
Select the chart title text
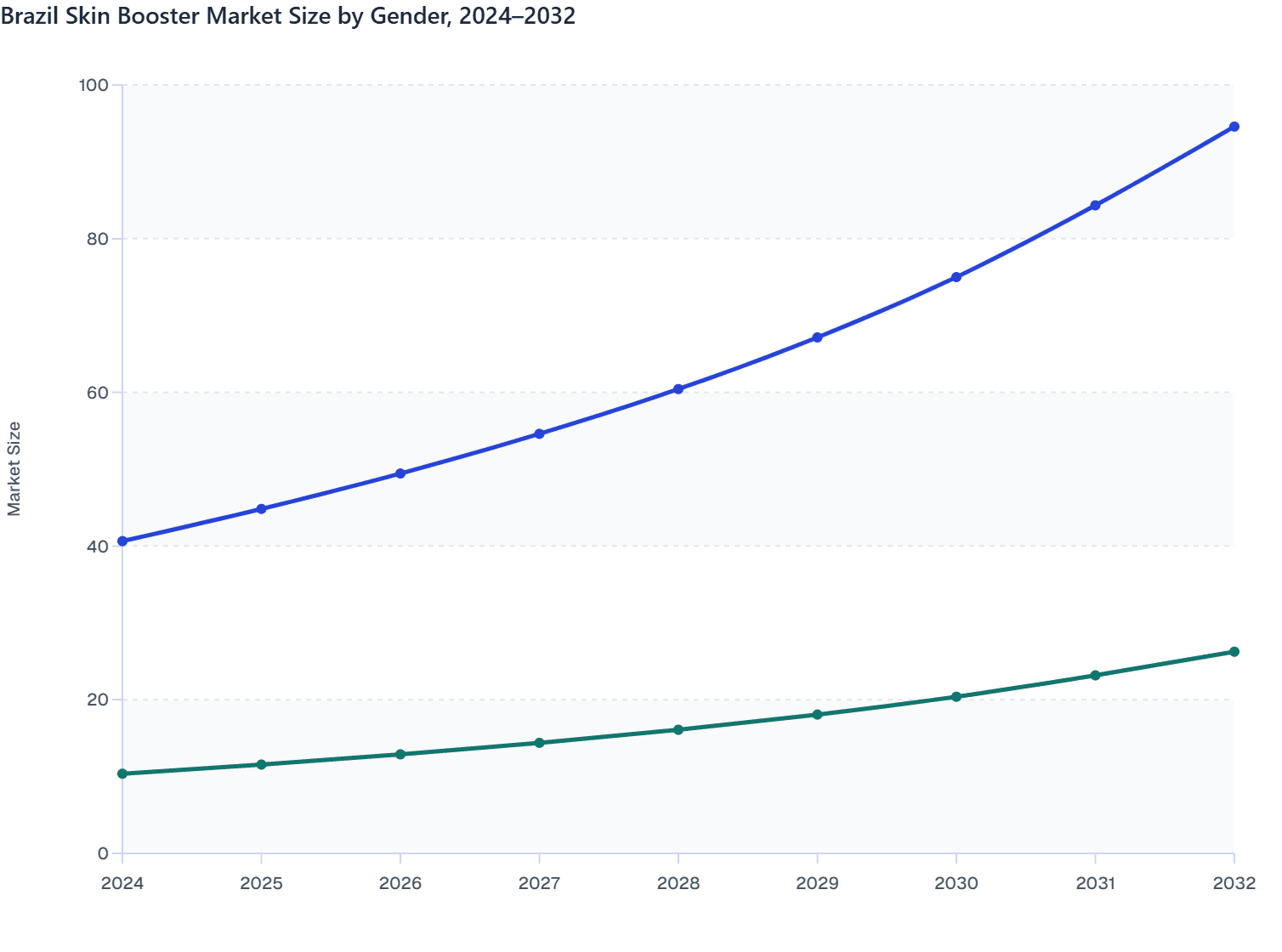289,15
